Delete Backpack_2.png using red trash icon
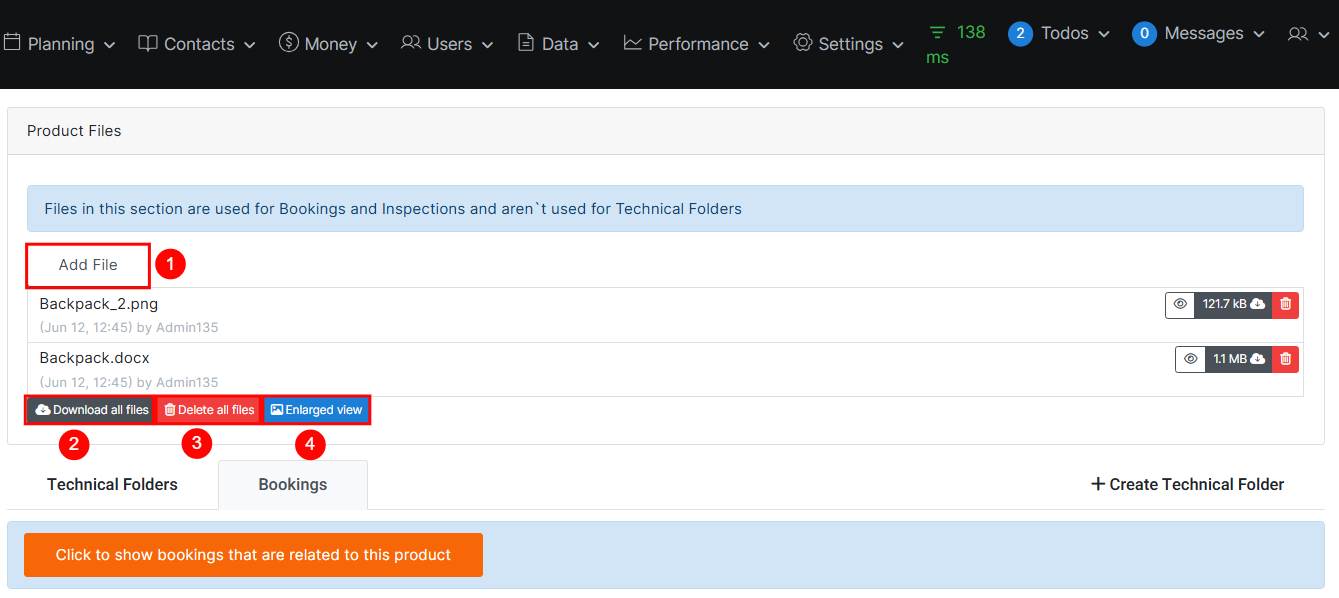This screenshot has width=1339, height=598. 1286,304
